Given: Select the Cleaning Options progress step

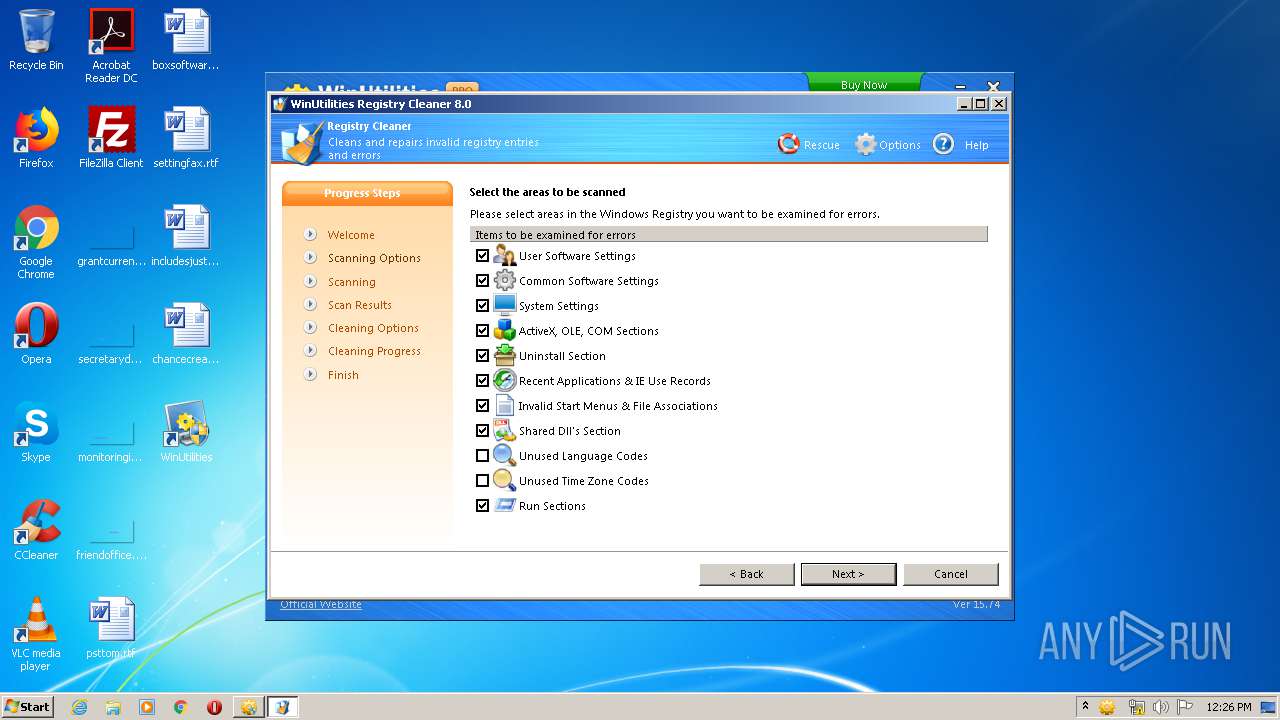Looking at the screenshot, I should [373, 328].
